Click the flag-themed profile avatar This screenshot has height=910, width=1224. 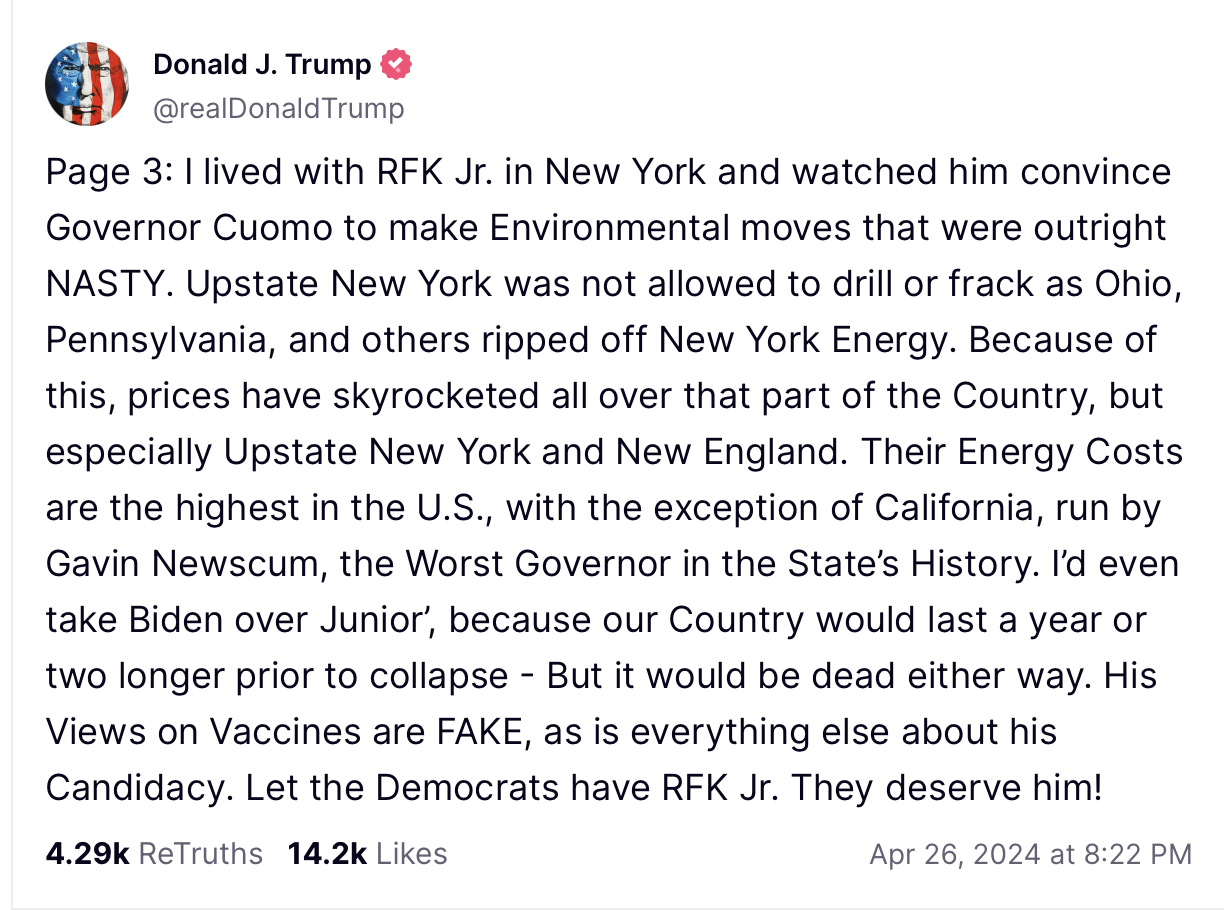click(86, 84)
